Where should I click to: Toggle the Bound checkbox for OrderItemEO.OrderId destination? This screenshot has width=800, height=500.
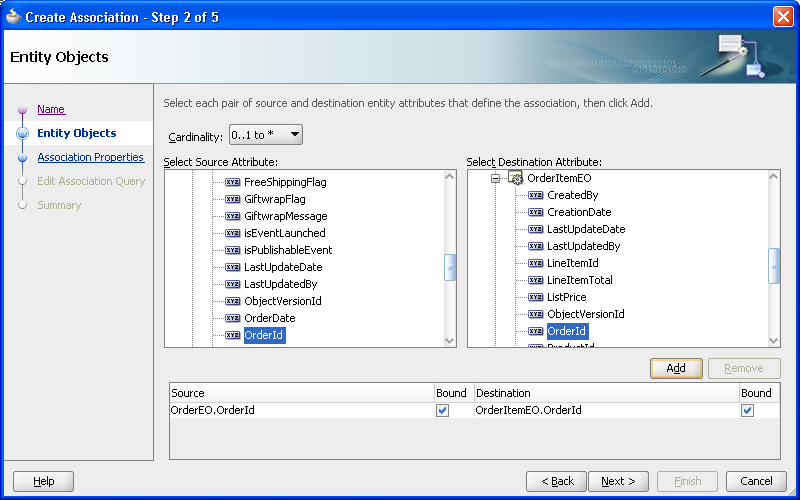point(747,410)
